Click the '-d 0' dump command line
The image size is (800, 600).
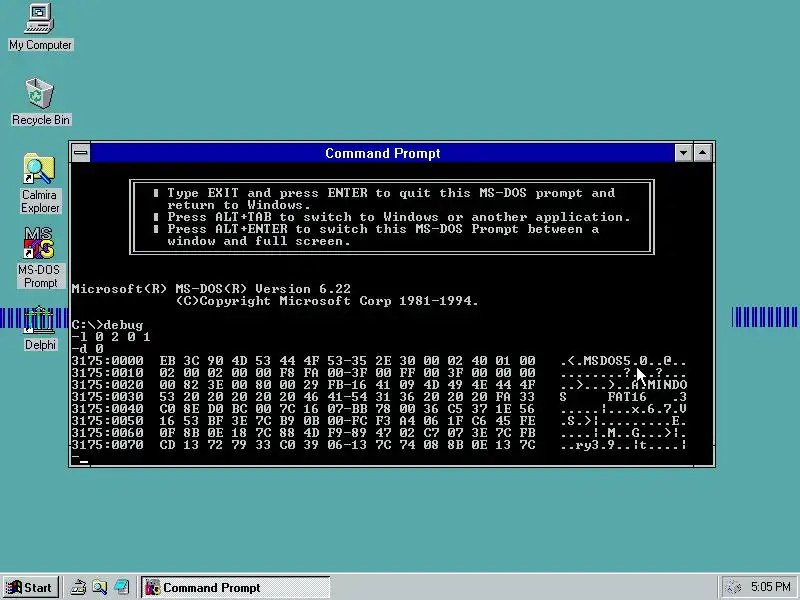(x=87, y=349)
